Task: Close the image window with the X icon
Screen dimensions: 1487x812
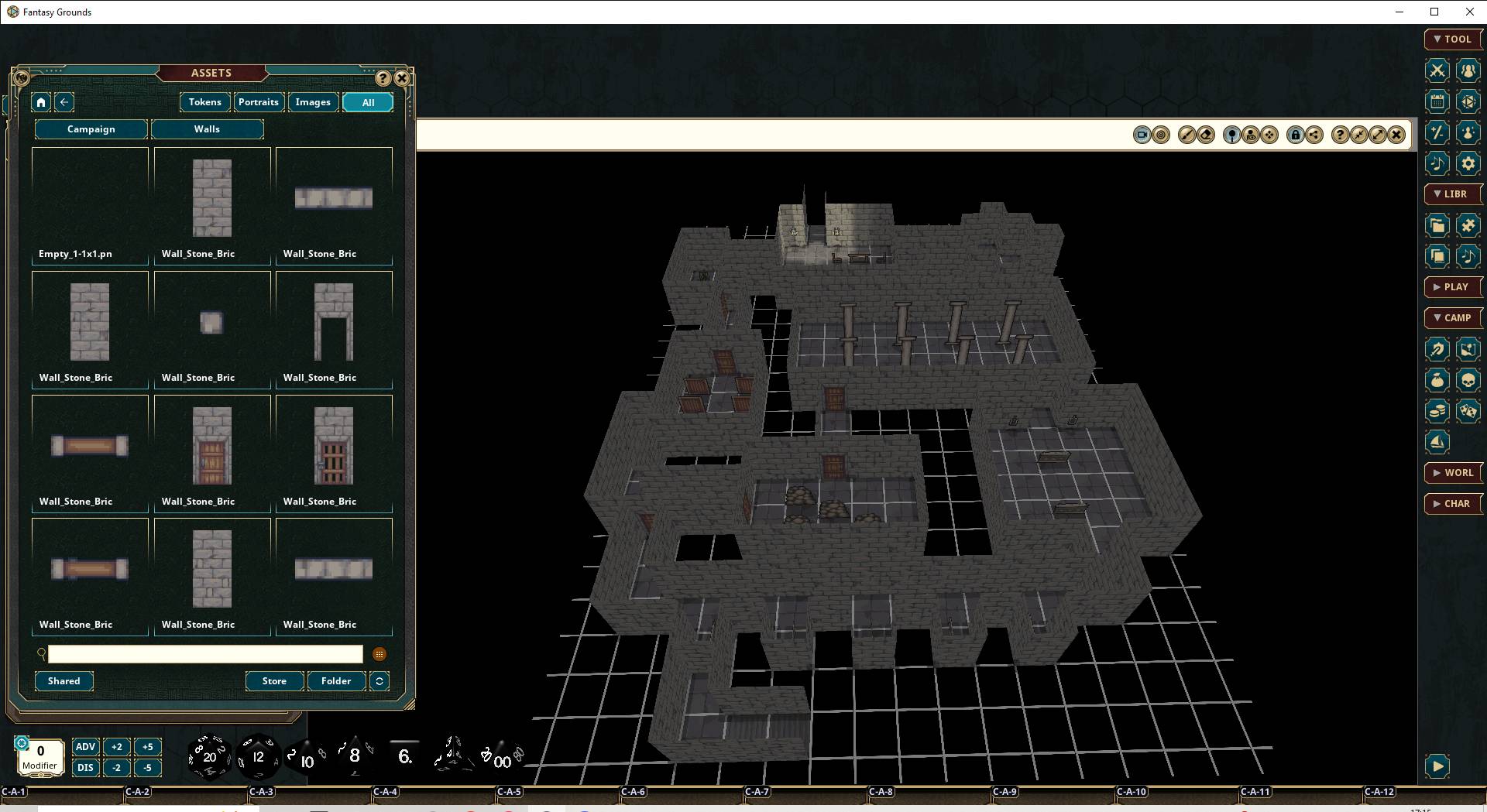Action: tap(1396, 135)
